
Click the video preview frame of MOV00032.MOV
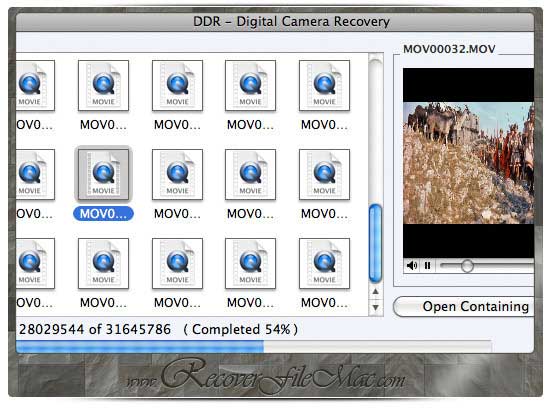[468, 163]
